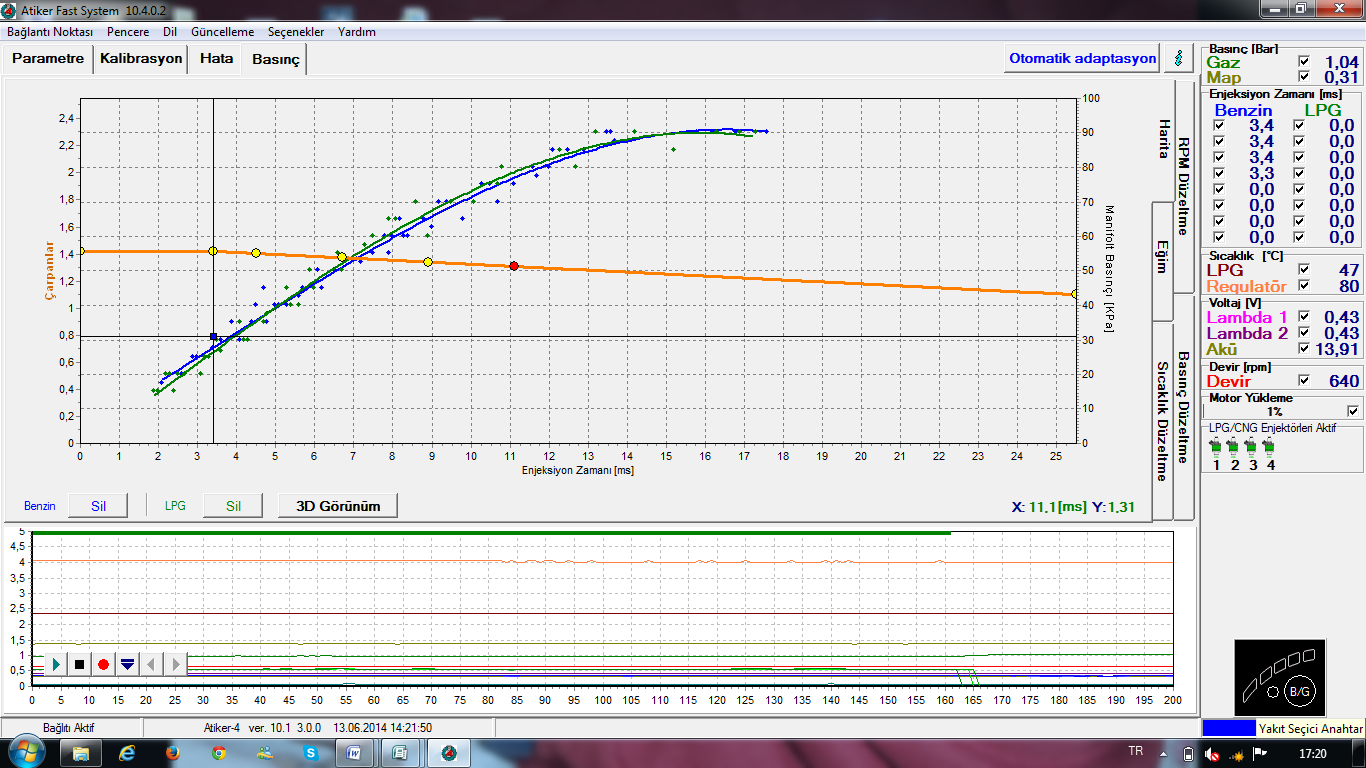This screenshot has height=768, width=1366.
Task: Switch to Word in the taskbar
Action: pyautogui.click(x=355, y=752)
